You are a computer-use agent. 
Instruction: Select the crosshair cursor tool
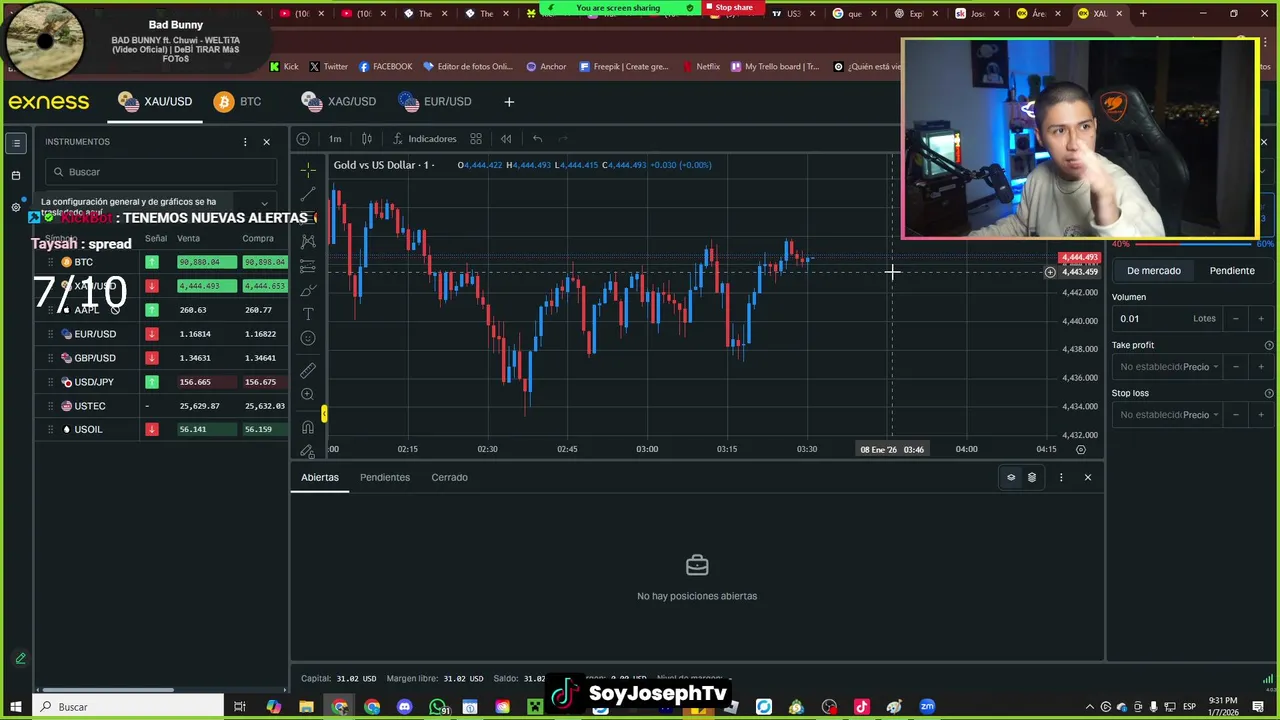pos(308,170)
